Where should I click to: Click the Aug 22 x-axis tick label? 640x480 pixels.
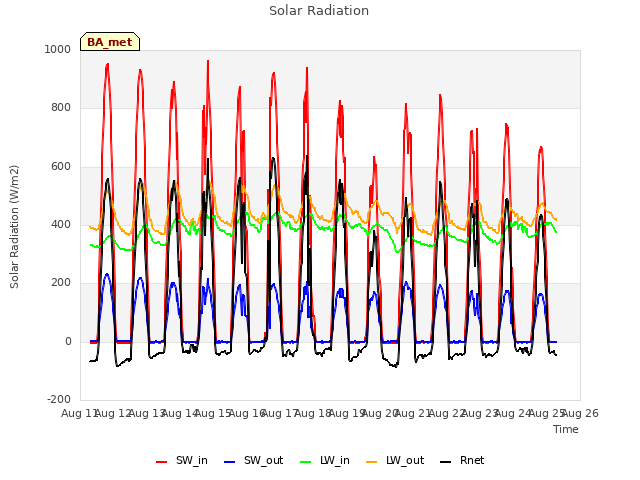point(447,413)
